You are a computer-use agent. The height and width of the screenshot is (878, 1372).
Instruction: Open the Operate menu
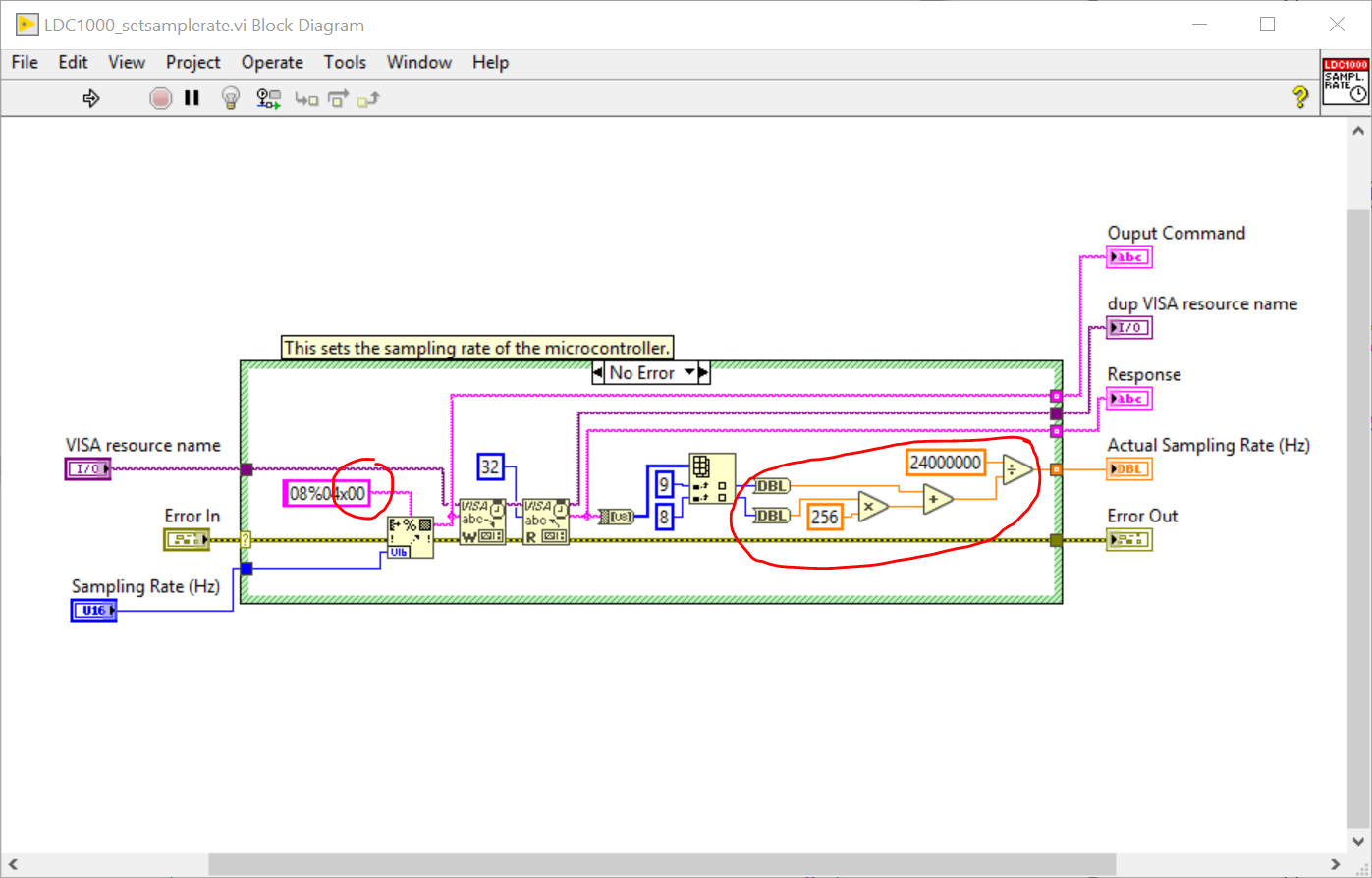[272, 62]
